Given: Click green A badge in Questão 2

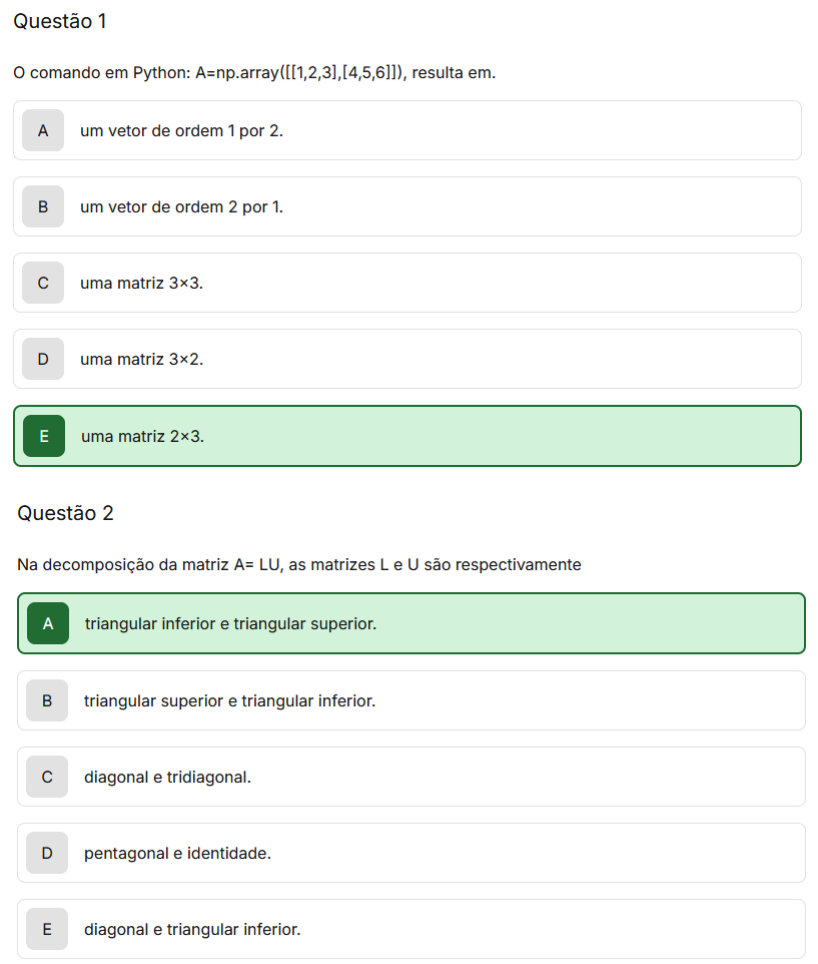Looking at the screenshot, I should [48, 623].
